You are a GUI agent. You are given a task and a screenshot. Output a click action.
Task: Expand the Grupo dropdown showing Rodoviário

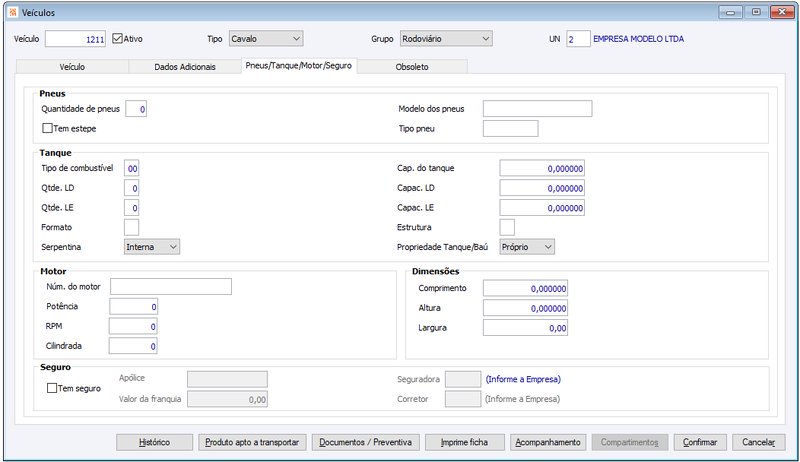pyautogui.click(x=446, y=39)
